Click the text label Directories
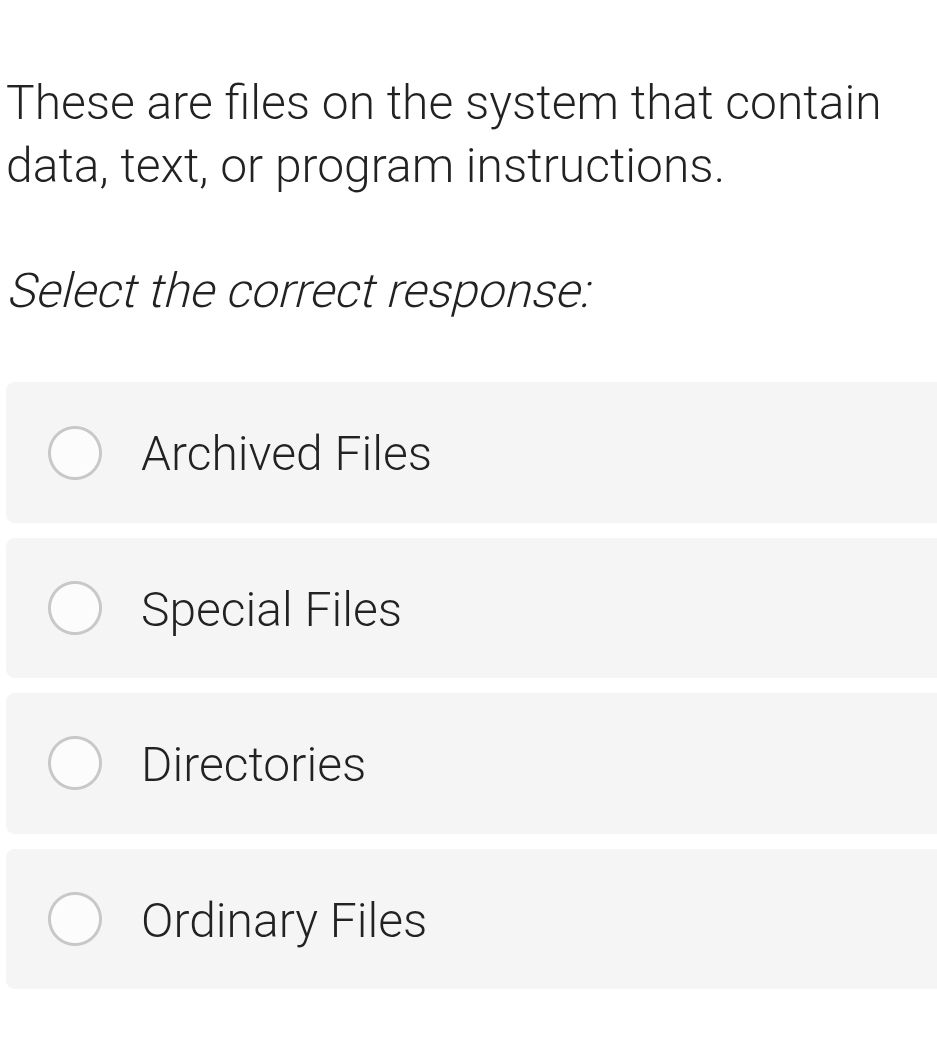This screenshot has height=1039, width=937. [252, 763]
